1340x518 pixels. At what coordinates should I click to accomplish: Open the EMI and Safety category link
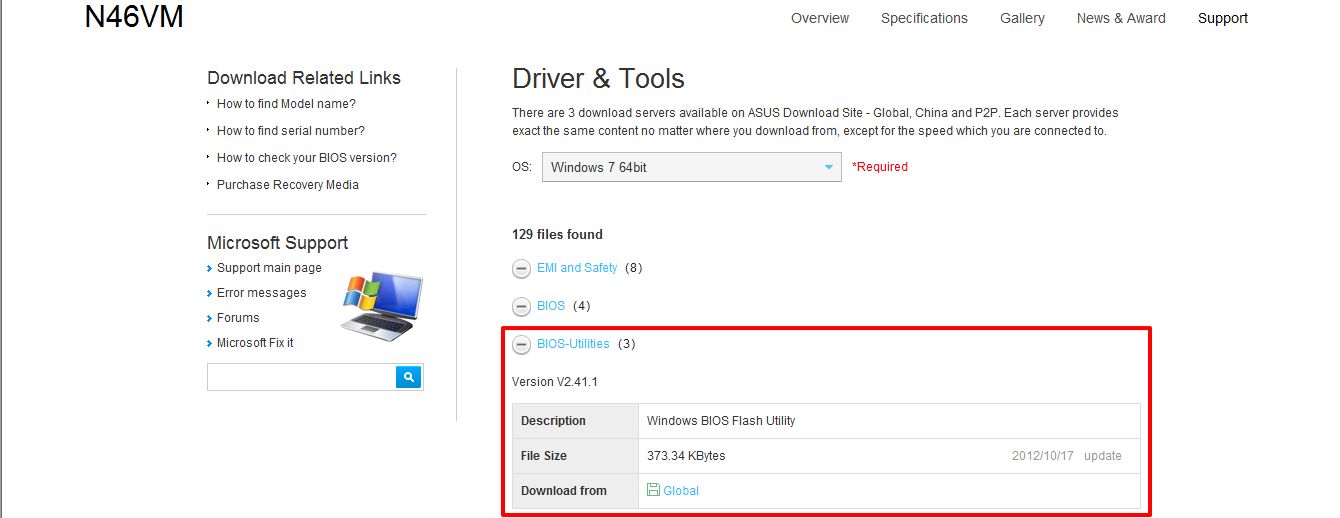coord(577,268)
